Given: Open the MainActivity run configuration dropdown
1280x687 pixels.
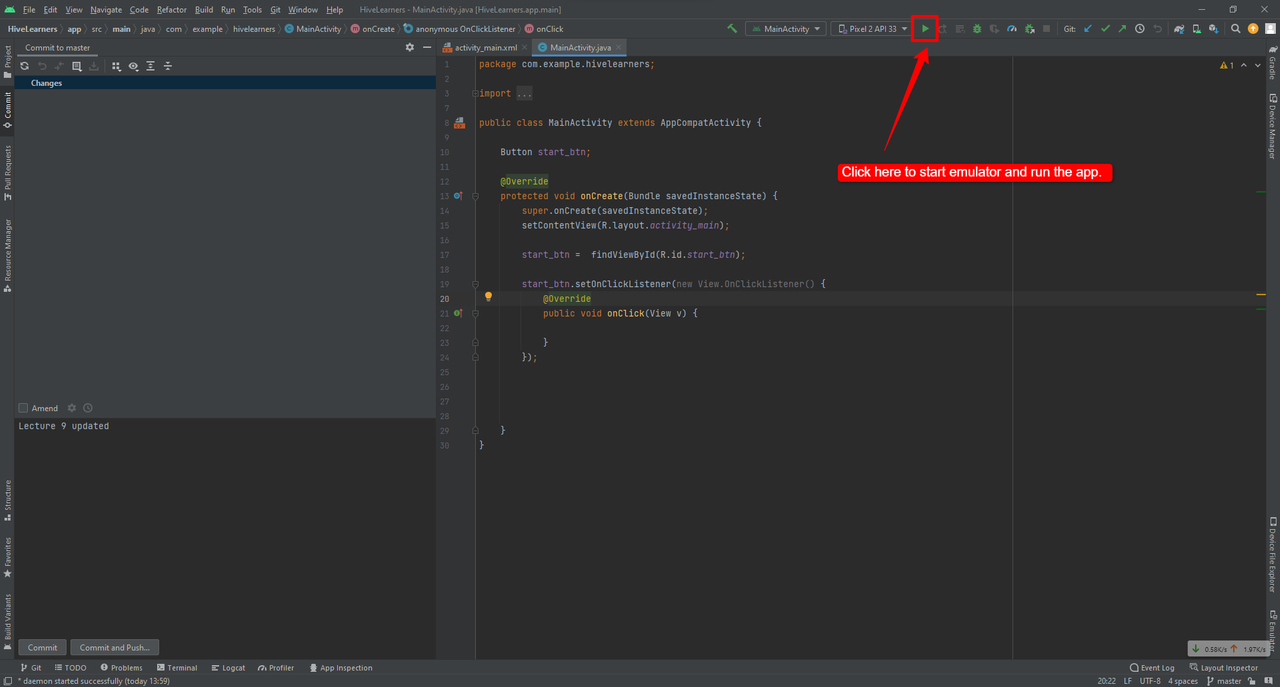Looking at the screenshot, I should (x=786, y=29).
